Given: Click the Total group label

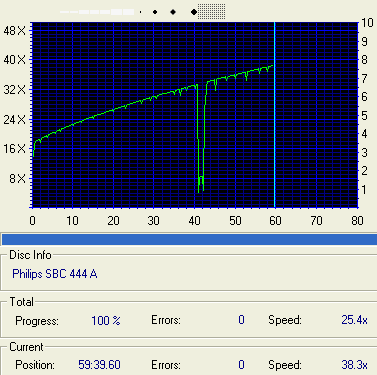Looking at the screenshot, I should [21, 302].
